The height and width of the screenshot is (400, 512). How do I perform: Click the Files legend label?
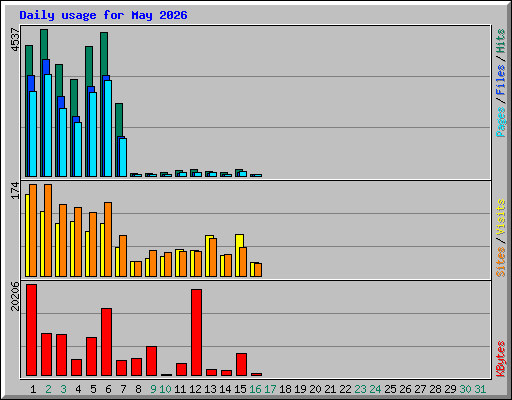click(500, 79)
